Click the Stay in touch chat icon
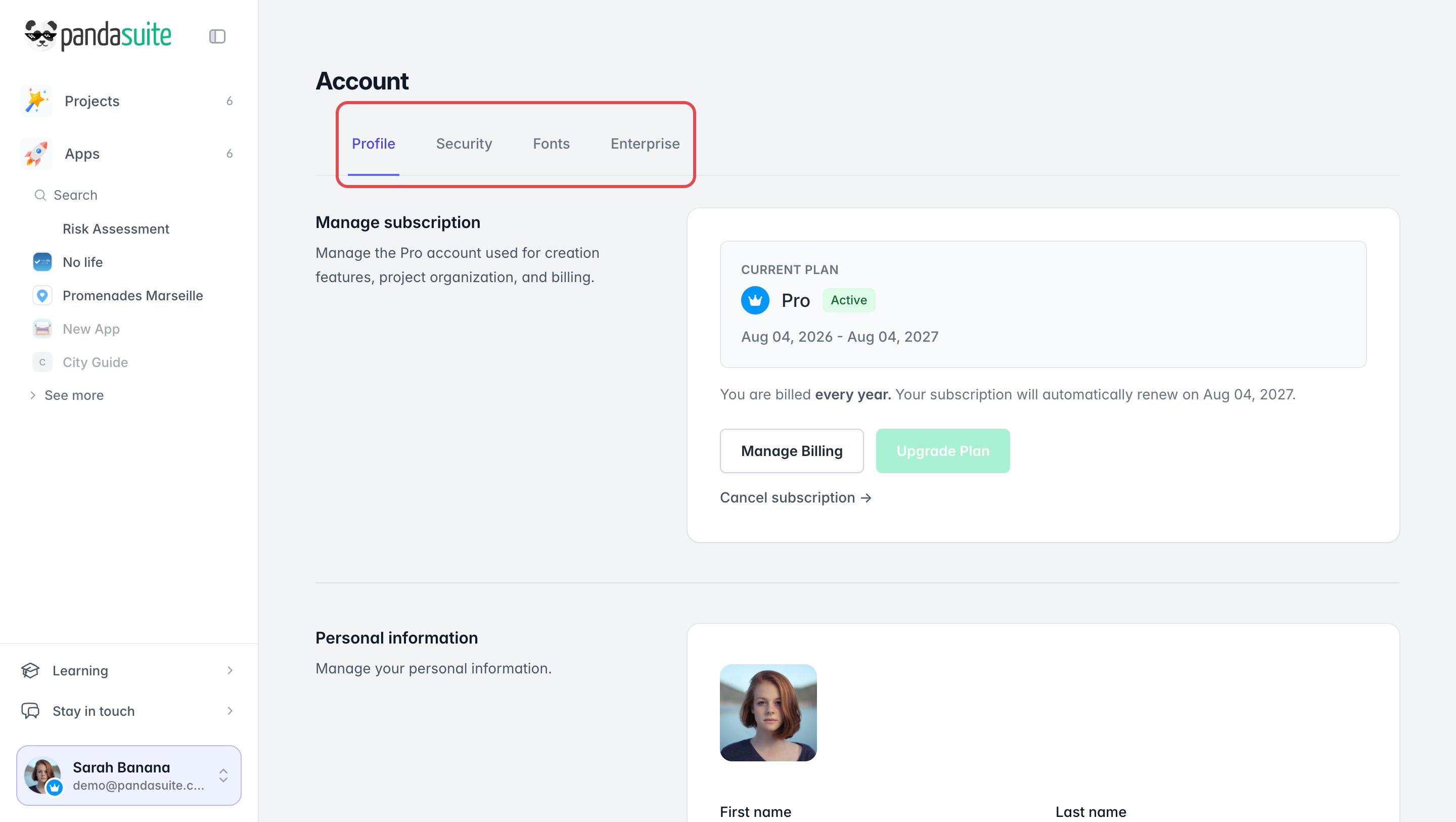The width and height of the screenshot is (1456, 822). click(30, 711)
